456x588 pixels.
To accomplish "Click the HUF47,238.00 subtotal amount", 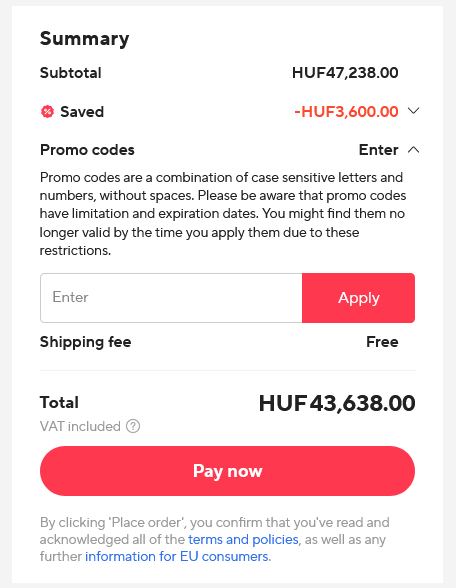I will 345,73.
